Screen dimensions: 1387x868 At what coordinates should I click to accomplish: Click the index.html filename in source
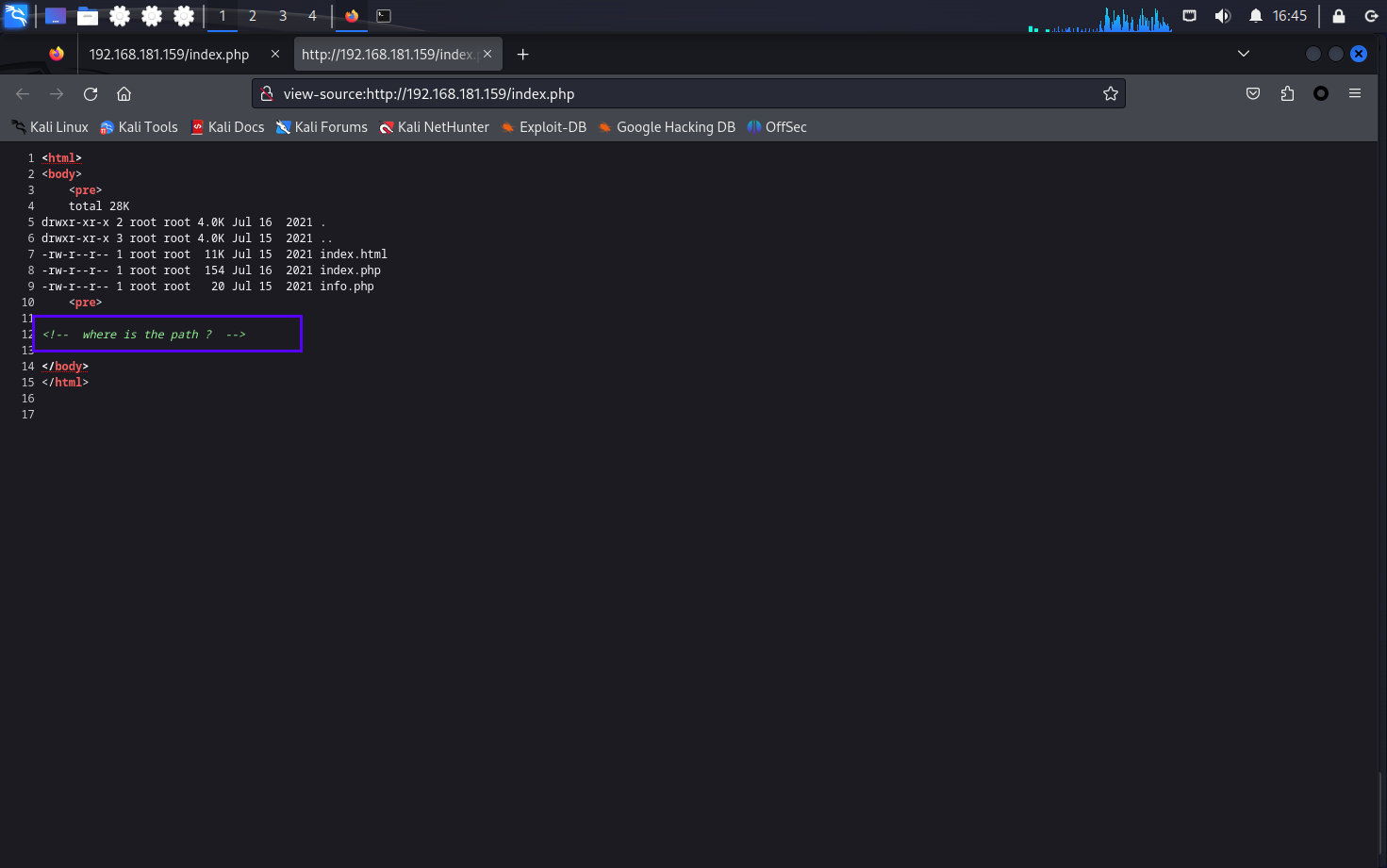click(x=354, y=254)
